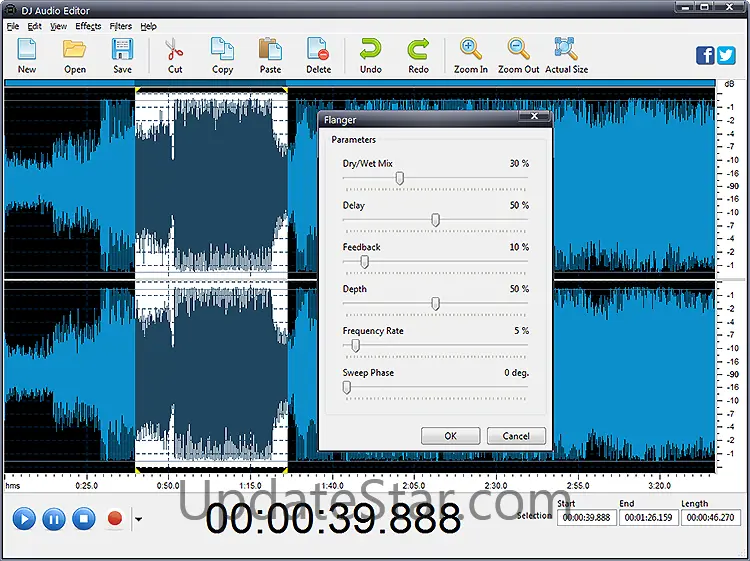
Task: Open the Effects menu
Action: click(x=88, y=26)
